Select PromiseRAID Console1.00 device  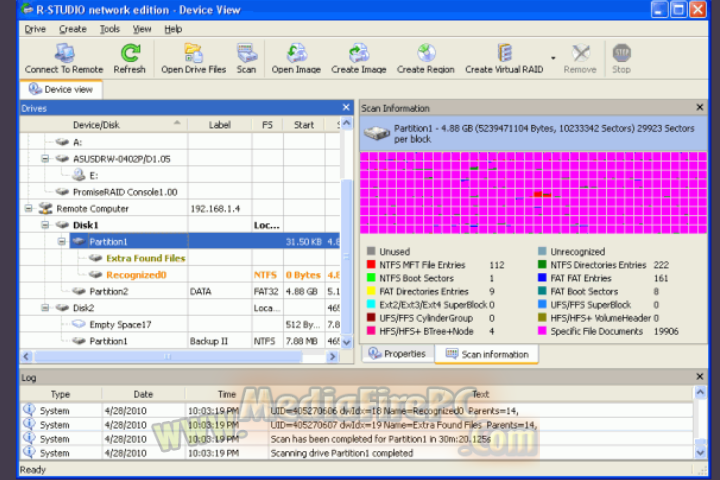116,192
